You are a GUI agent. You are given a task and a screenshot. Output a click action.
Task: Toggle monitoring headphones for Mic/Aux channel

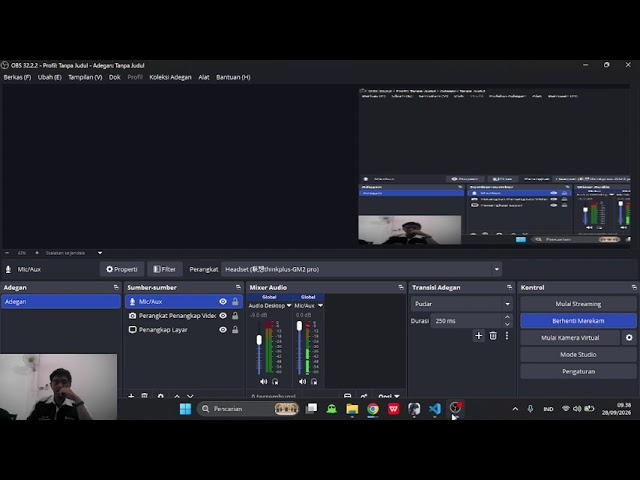(314, 382)
